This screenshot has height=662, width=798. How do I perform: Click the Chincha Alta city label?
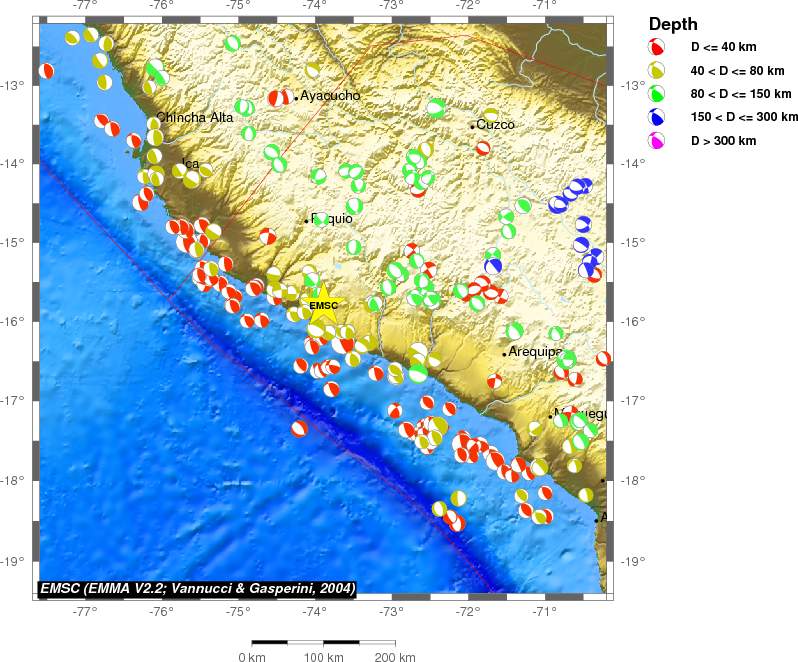[x=195, y=117]
